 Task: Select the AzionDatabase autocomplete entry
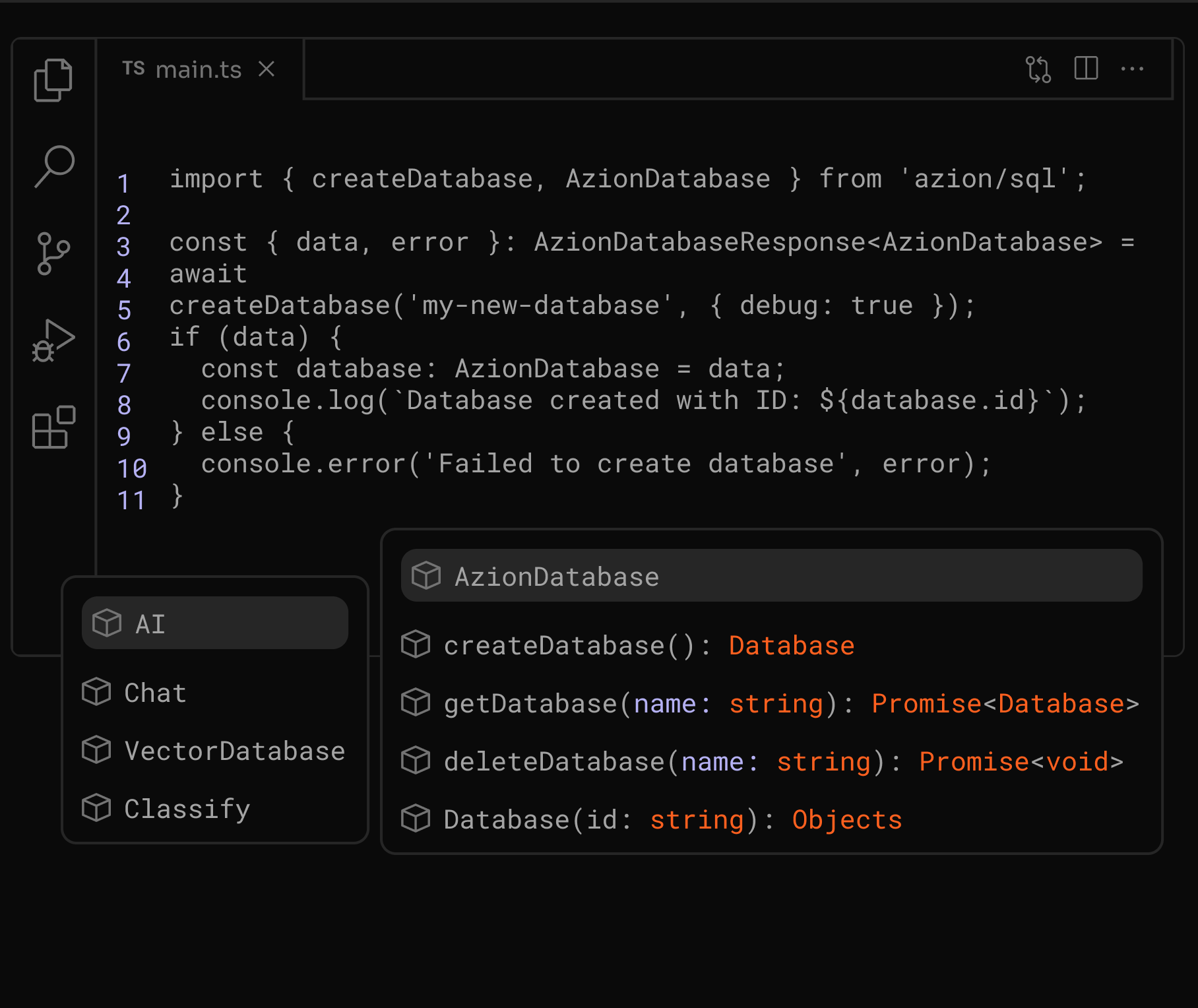772,575
